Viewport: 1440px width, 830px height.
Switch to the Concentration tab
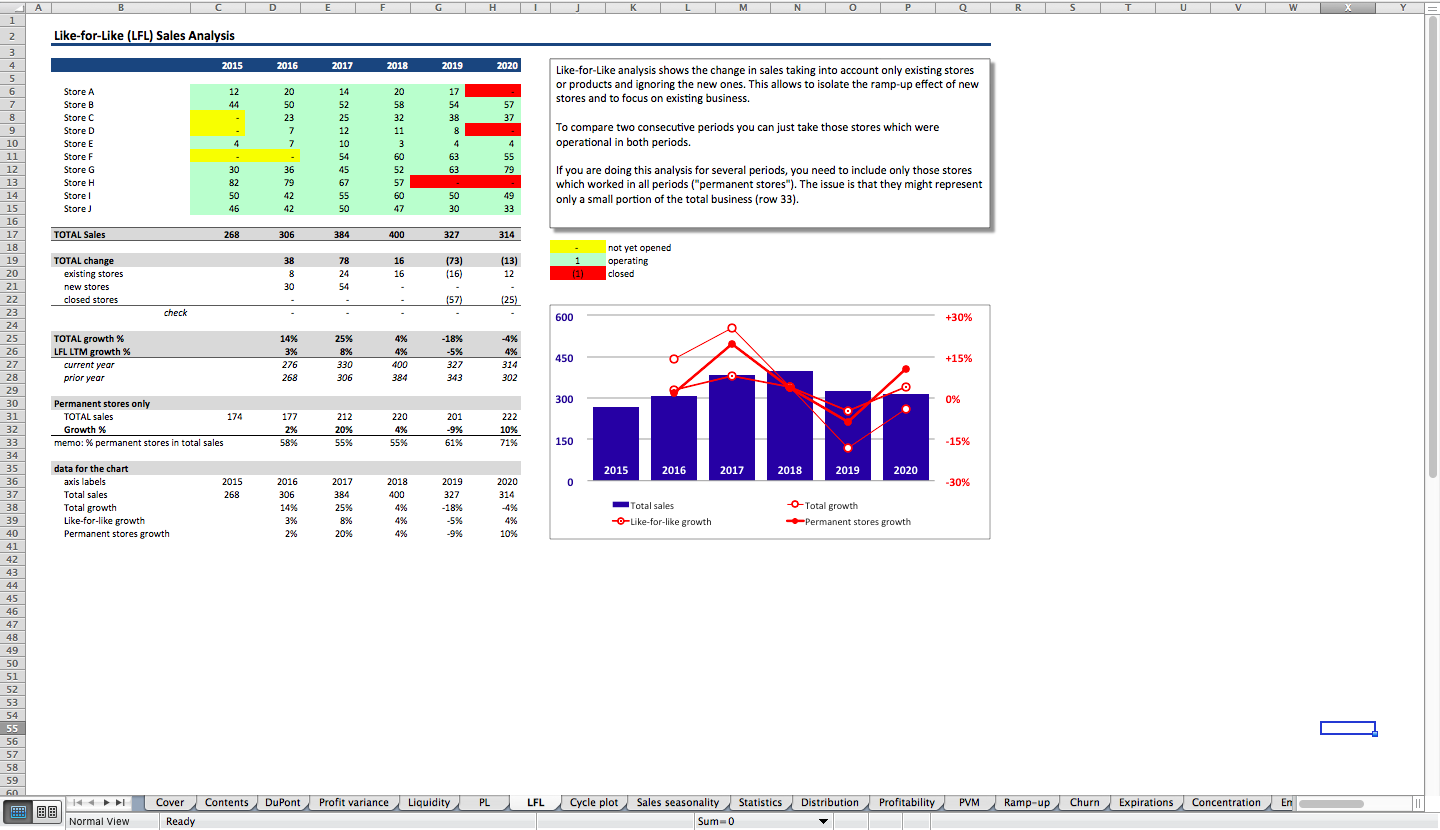(1226, 803)
